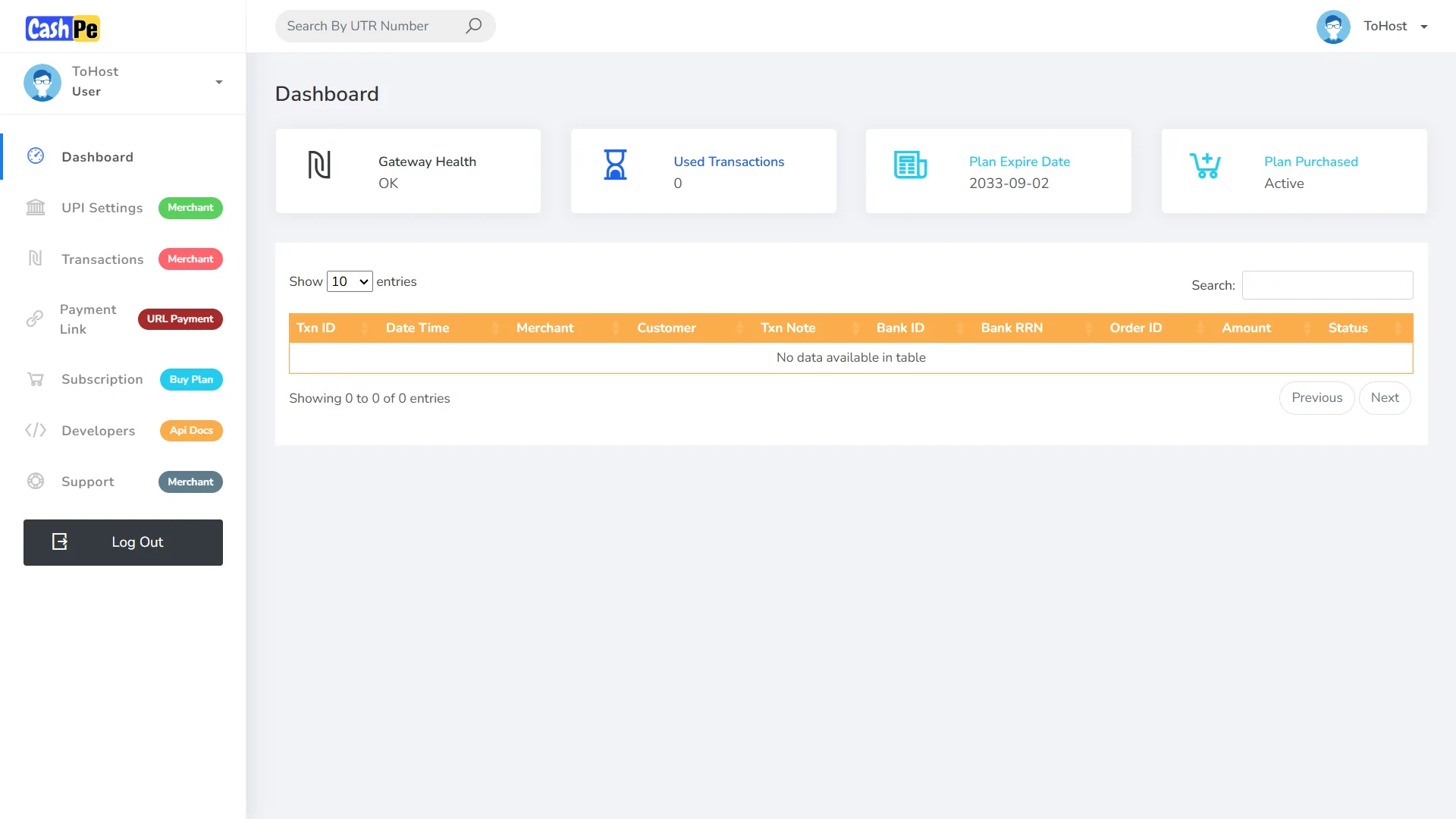1456x819 pixels.
Task: Click the Developers code brackets icon
Action: pos(36,431)
